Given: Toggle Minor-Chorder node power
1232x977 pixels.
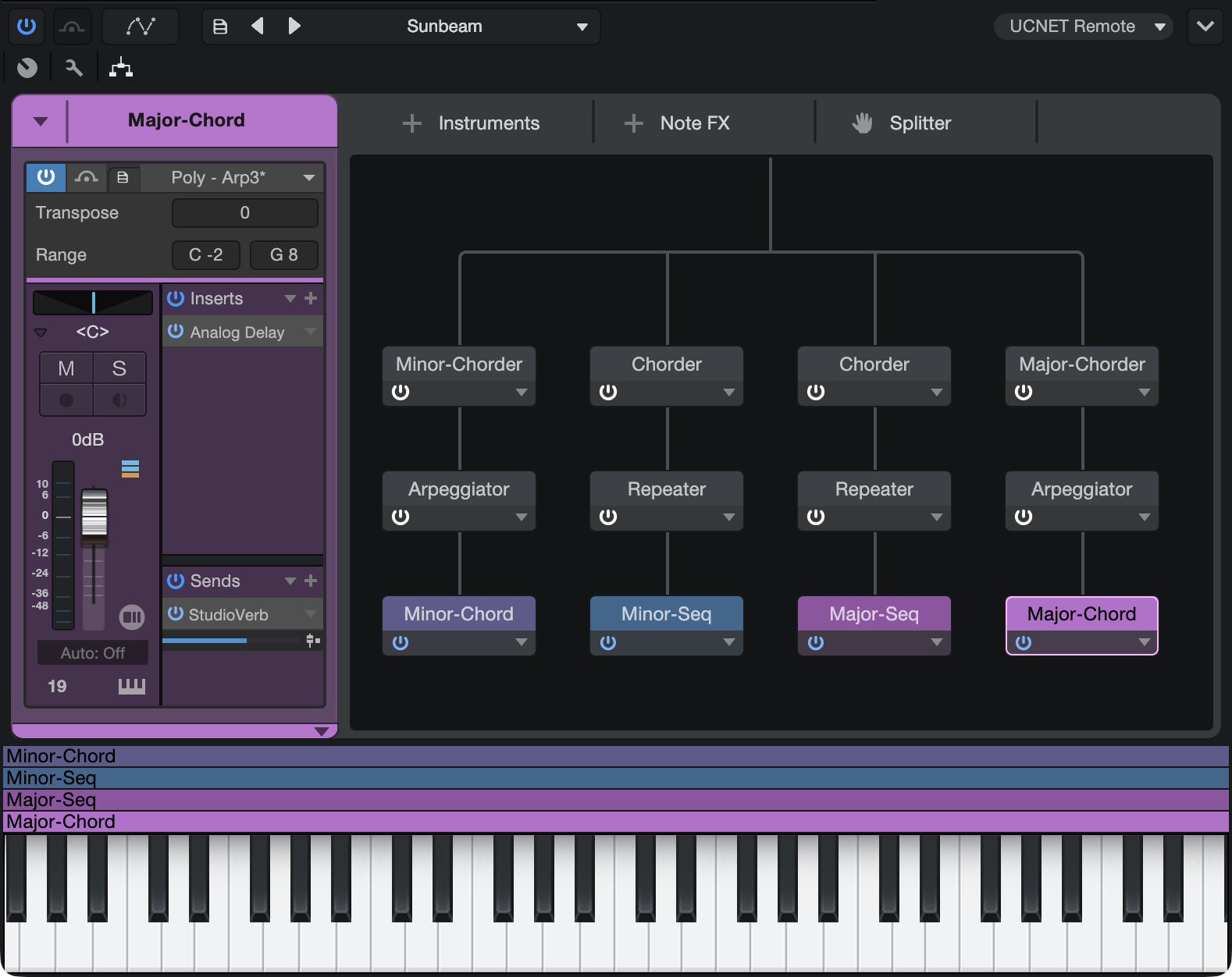Looking at the screenshot, I should click(401, 392).
